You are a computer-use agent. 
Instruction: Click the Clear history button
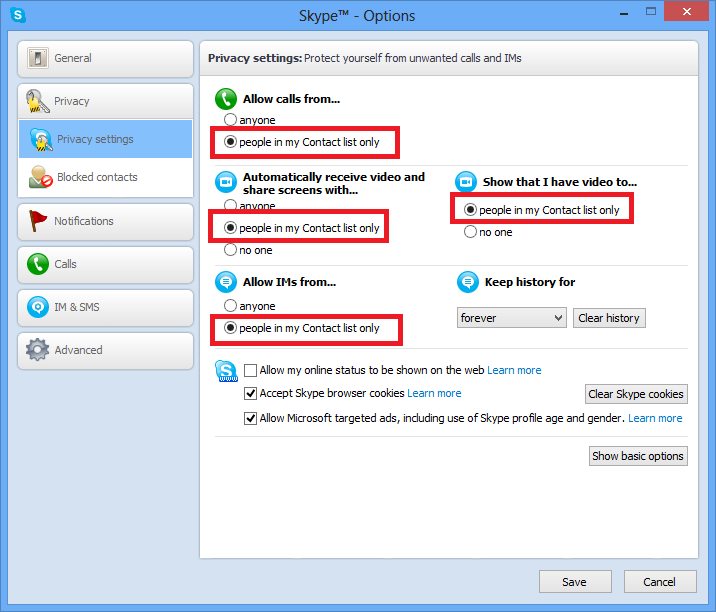(x=609, y=318)
